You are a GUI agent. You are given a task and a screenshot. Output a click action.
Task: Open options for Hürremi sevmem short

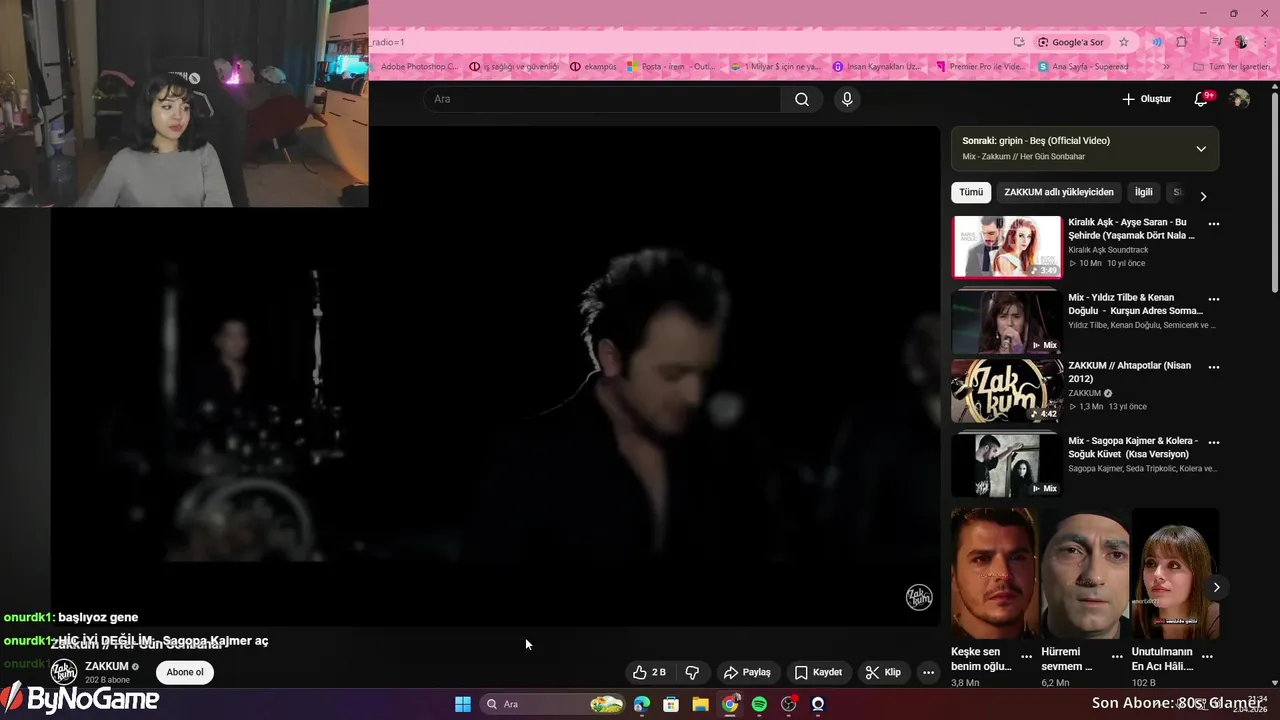click(1117, 657)
